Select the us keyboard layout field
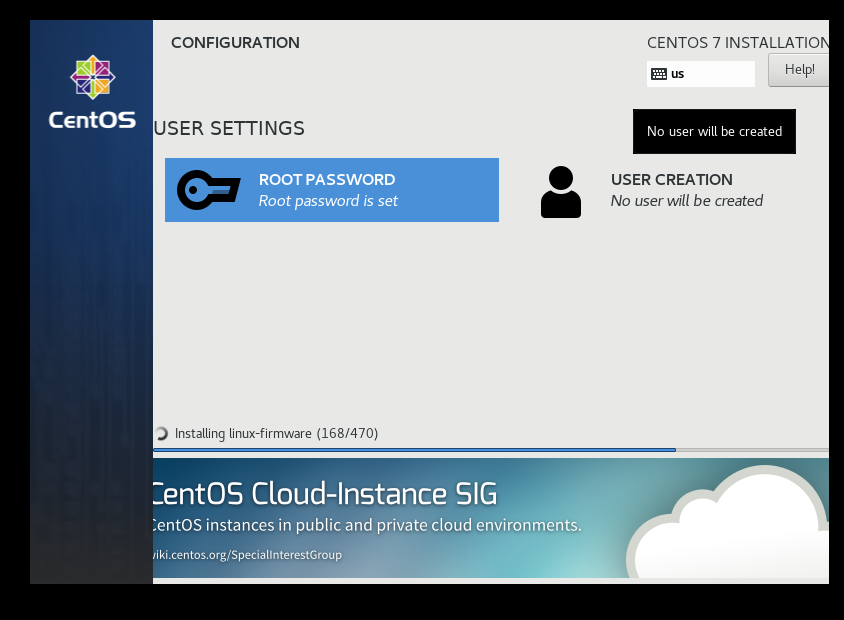This screenshot has height=620, width=844. click(700, 74)
